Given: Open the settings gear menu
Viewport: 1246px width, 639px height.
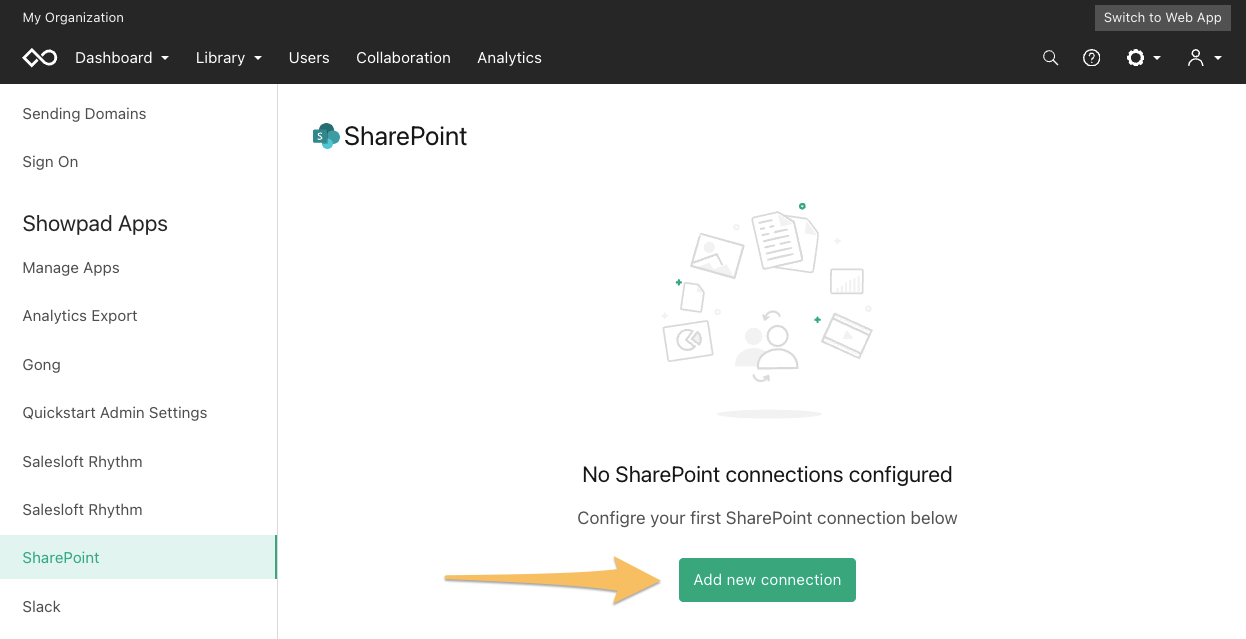Looking at the screenshot, I should pyautogui.click(x=1143, y=58).
